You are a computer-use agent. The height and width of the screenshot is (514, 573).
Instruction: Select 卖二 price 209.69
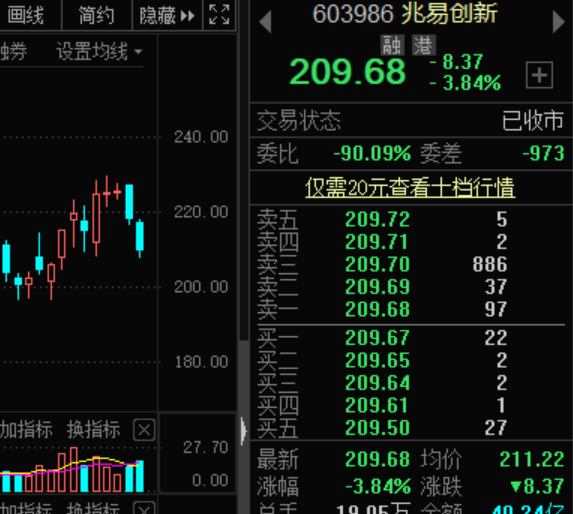point(377,287)
